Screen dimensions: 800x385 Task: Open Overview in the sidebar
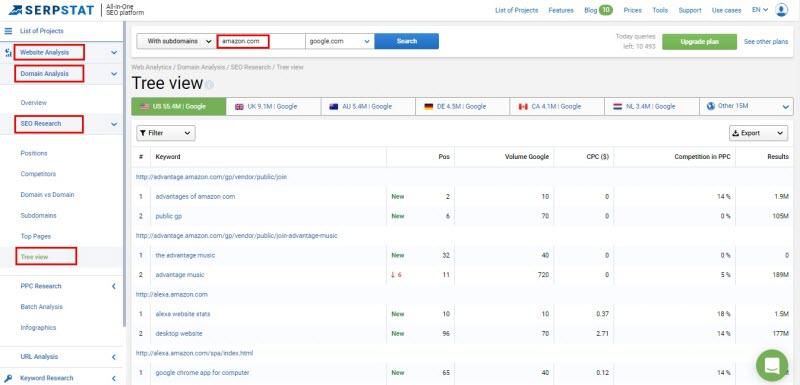pyautogui.click(x=34, y=103)
